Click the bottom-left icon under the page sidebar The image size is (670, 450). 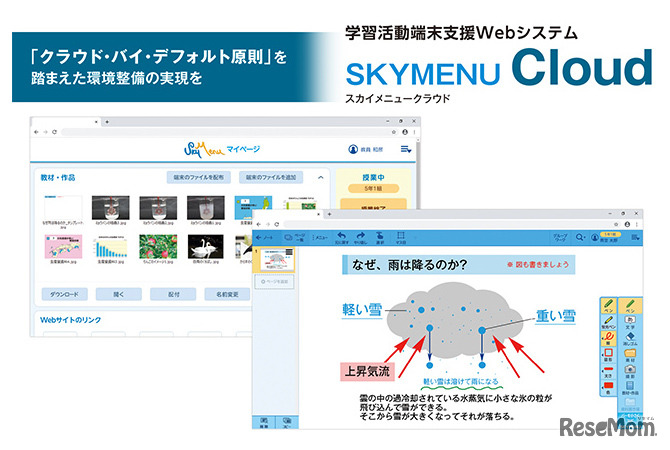coord(264,422)
